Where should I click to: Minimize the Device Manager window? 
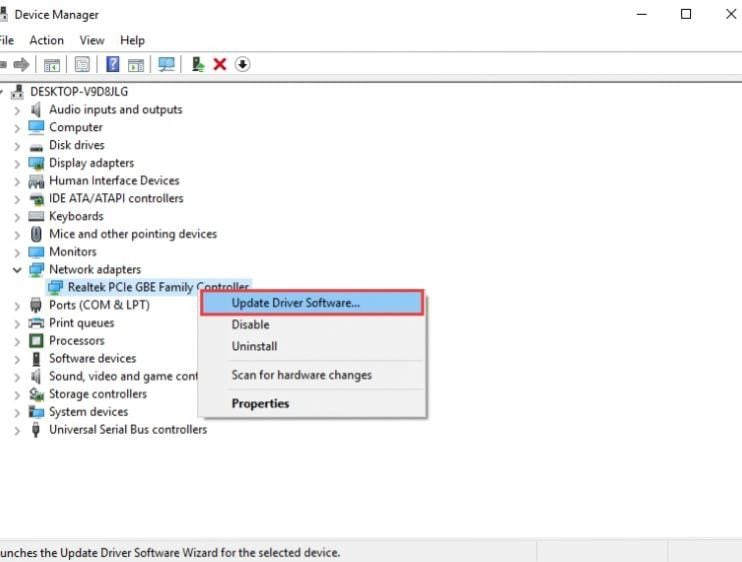[x=642, y=14]
